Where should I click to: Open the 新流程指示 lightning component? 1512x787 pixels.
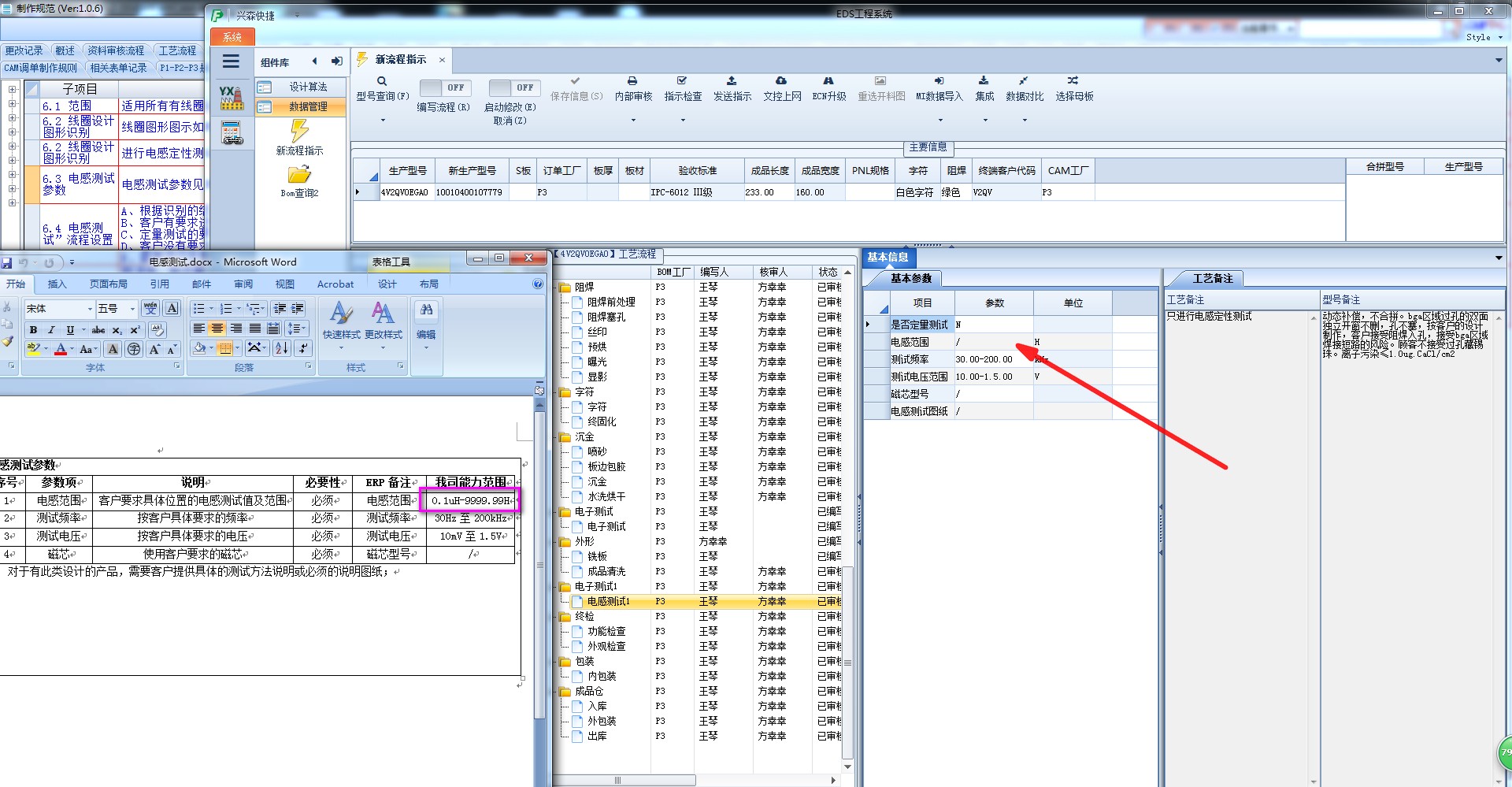click(299, 131)
